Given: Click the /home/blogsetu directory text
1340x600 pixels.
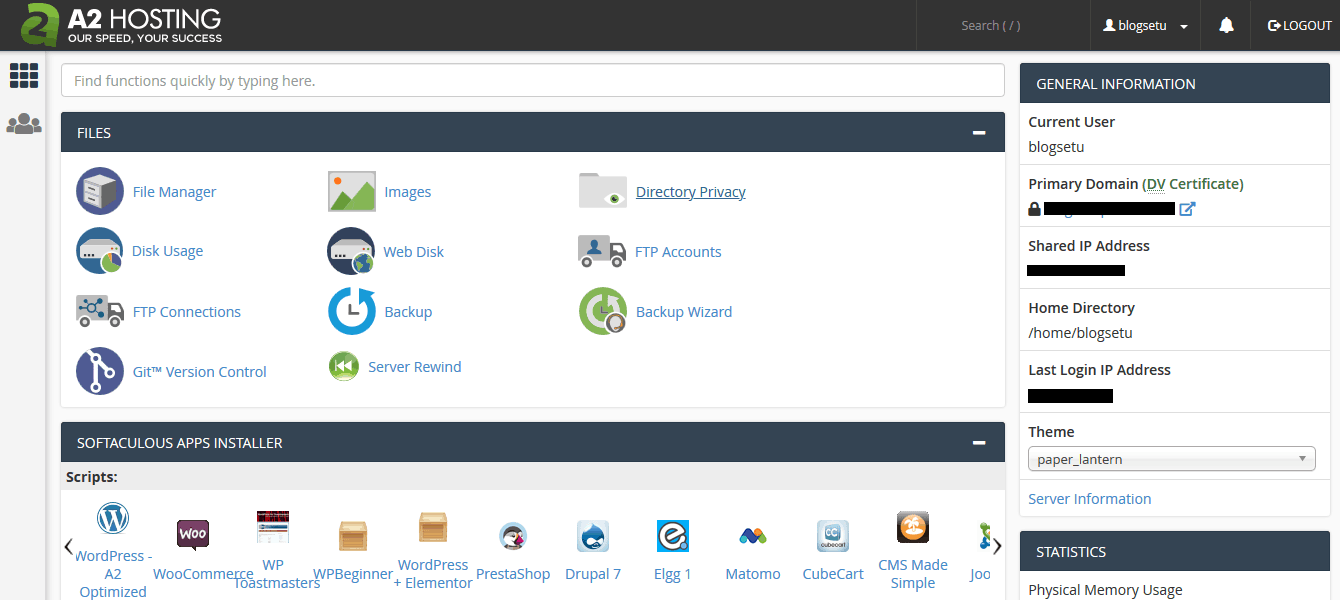Looking at the screenshot, I should pos(1080,333).
